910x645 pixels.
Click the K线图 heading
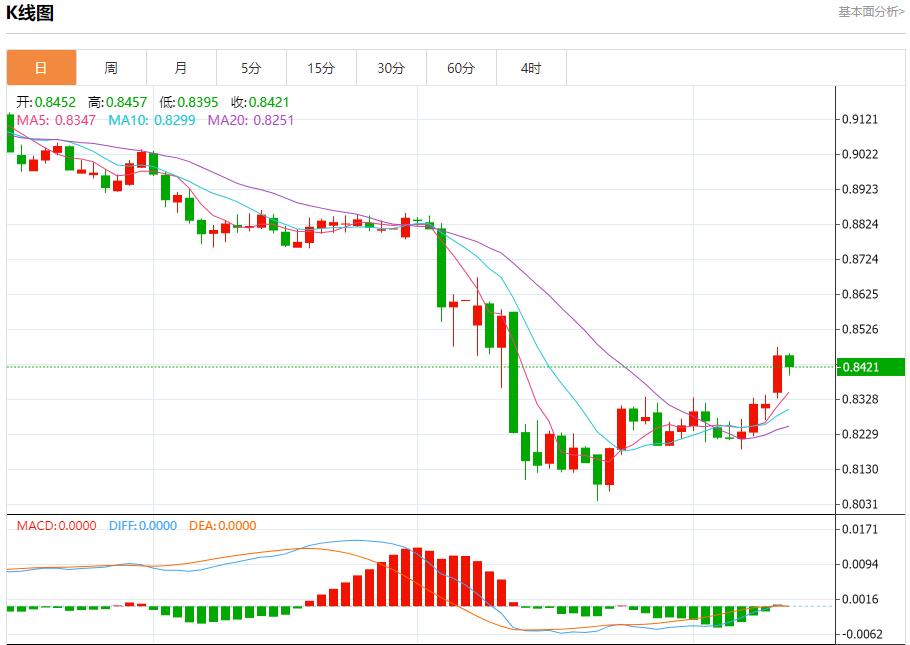[30, 13]
